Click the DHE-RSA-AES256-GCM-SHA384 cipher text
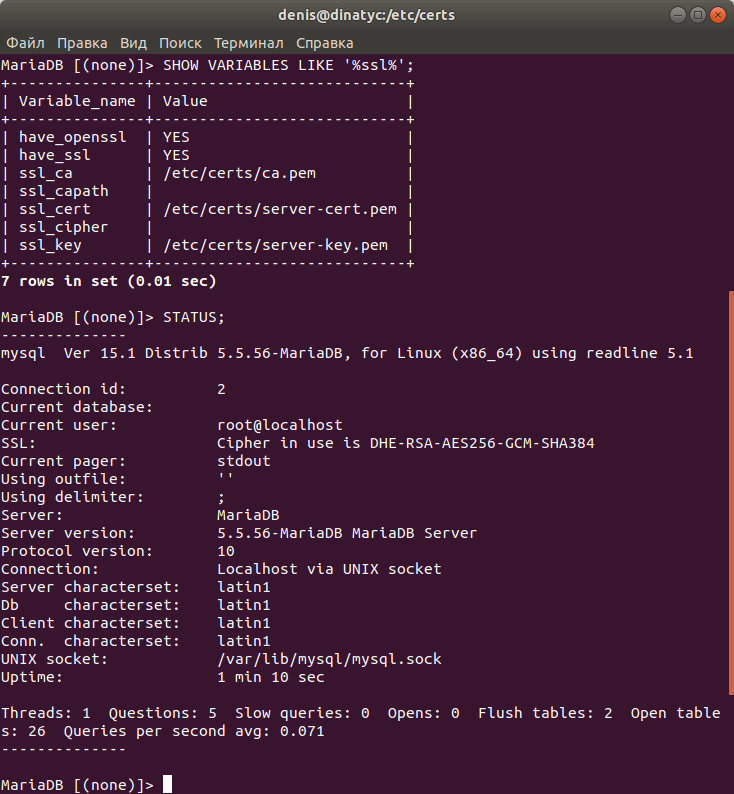The image size is (734, 794). click(x=482, y=443)
